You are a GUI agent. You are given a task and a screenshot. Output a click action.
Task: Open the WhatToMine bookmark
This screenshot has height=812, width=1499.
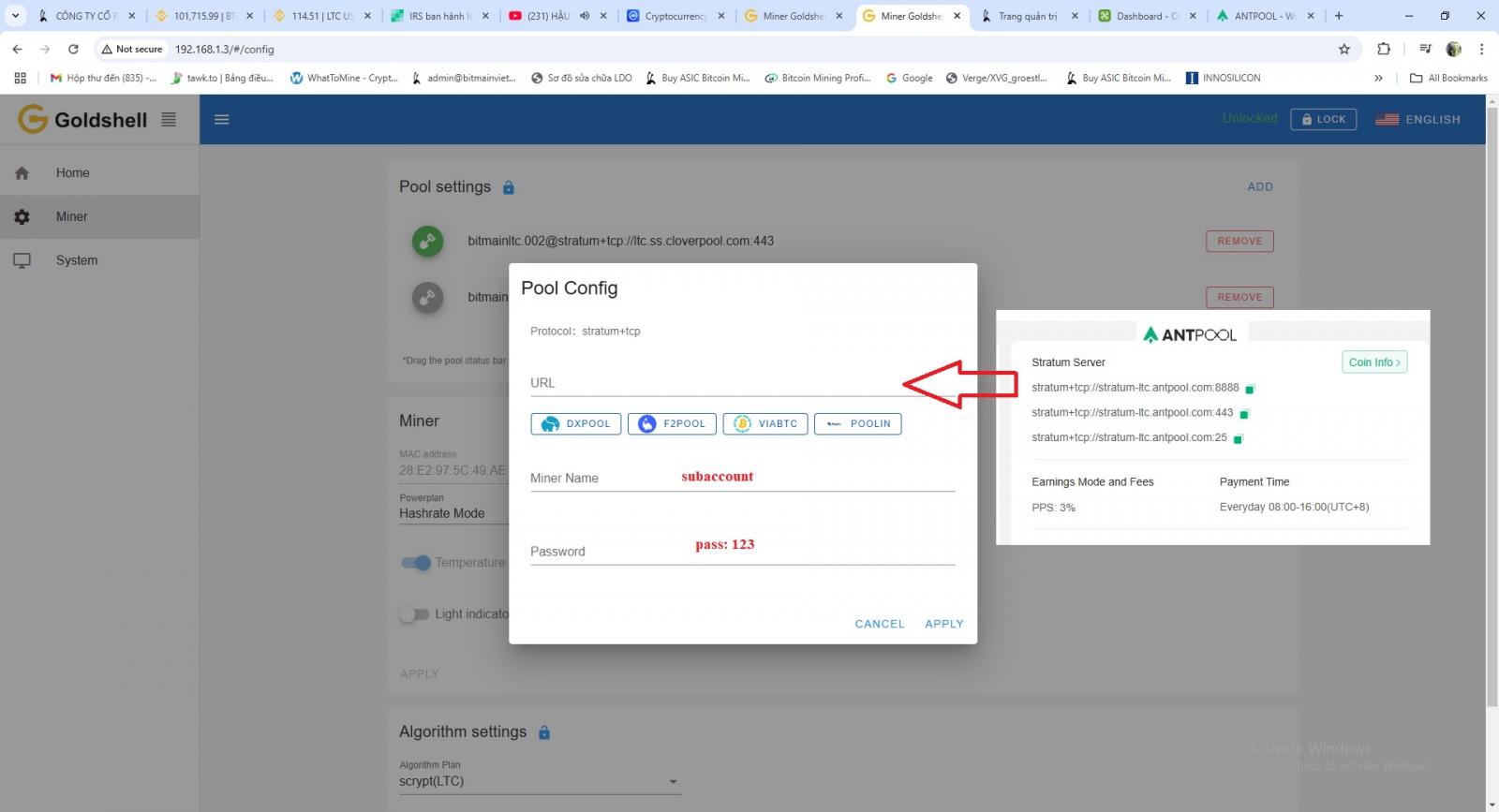[x=344, y=78]
